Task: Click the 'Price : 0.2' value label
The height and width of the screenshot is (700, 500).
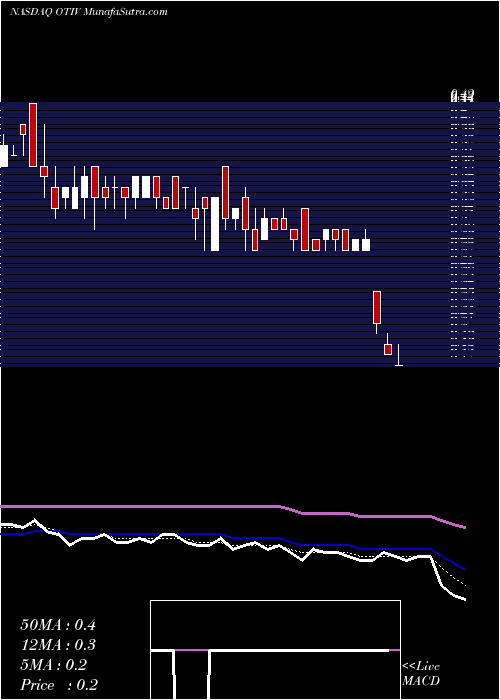Action: pos(59,685)
